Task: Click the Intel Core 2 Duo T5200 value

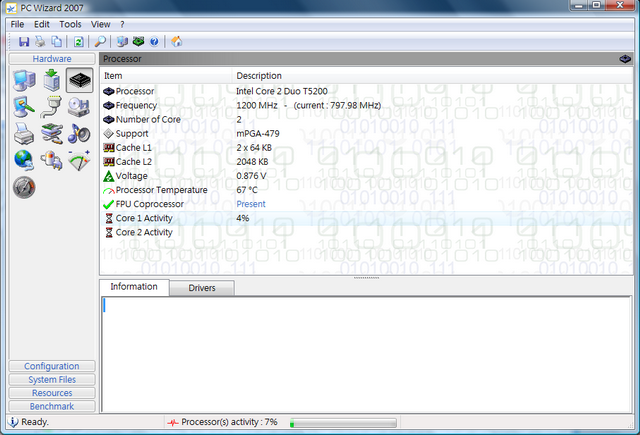Action: 282,91
